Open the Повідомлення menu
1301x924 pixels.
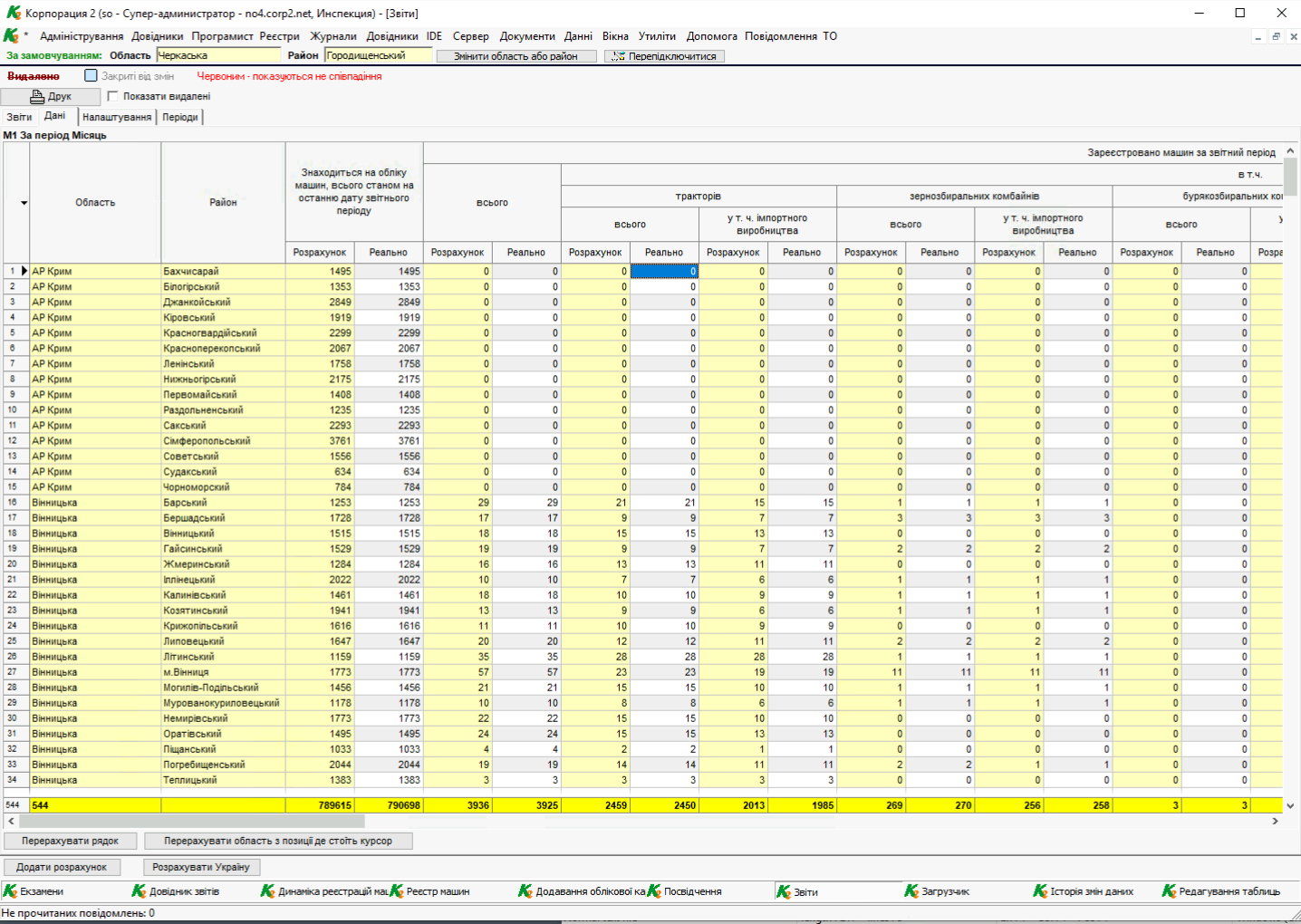(x=780, y=36)
